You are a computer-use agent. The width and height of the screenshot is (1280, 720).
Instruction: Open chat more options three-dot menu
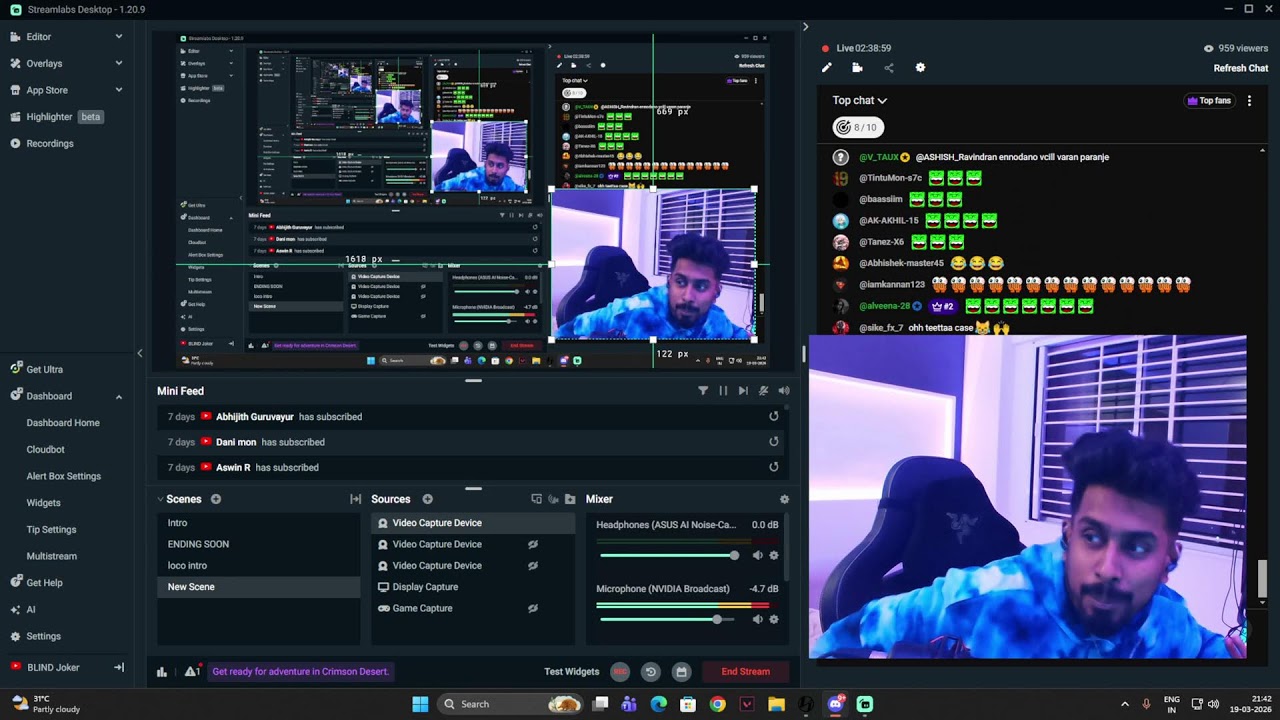point(1249,101)
